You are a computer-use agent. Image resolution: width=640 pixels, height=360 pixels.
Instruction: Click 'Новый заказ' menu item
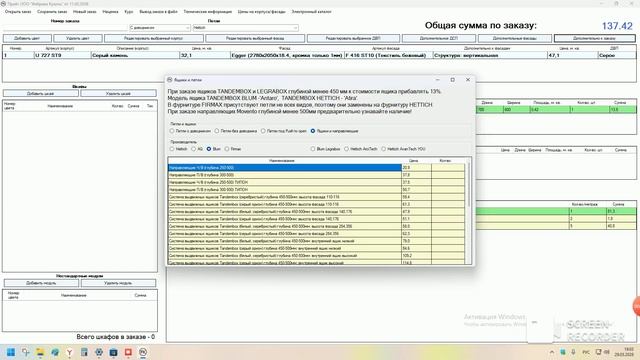pos(85,12)
